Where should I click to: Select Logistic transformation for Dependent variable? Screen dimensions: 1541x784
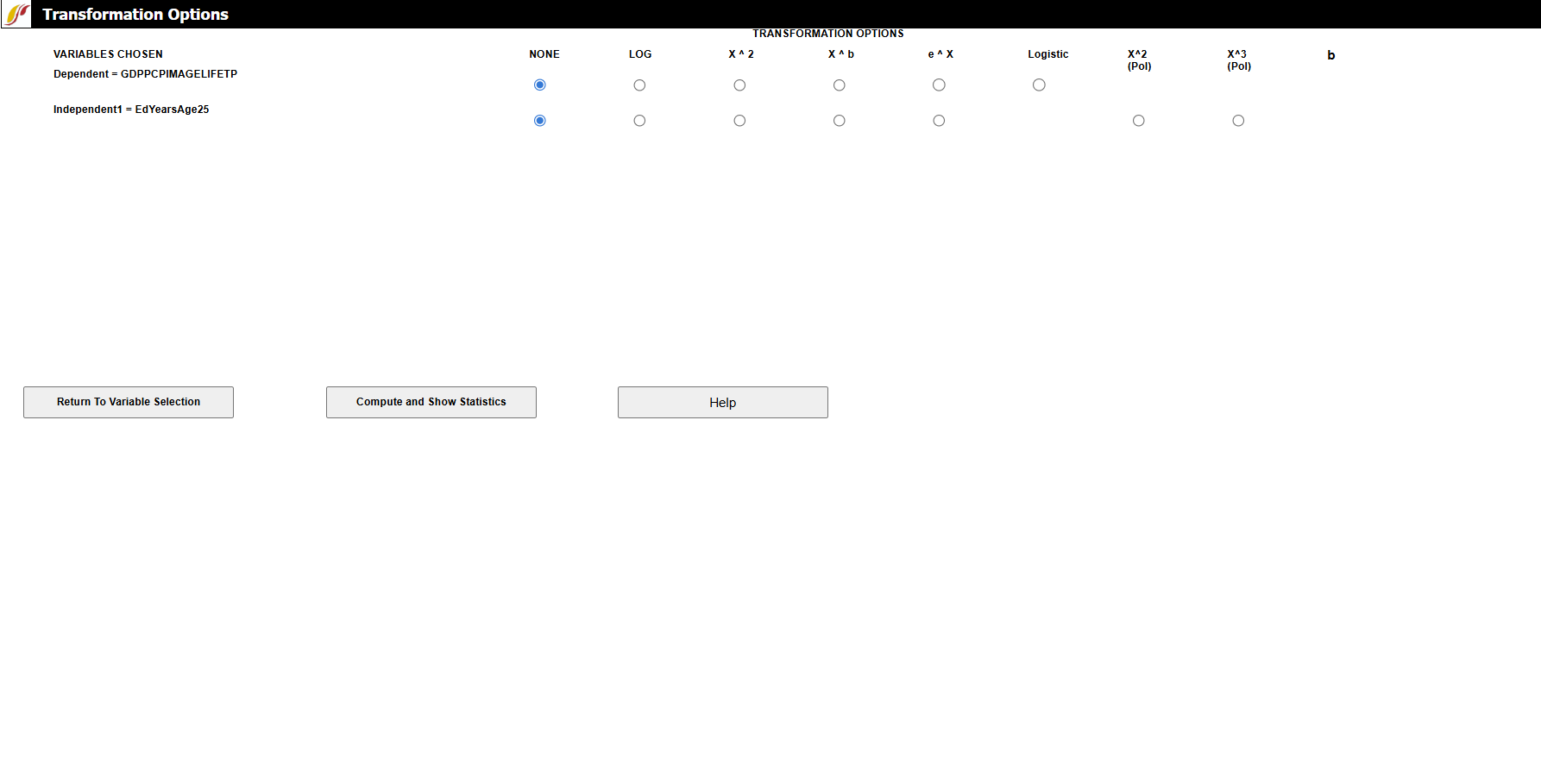(1039, 85)
